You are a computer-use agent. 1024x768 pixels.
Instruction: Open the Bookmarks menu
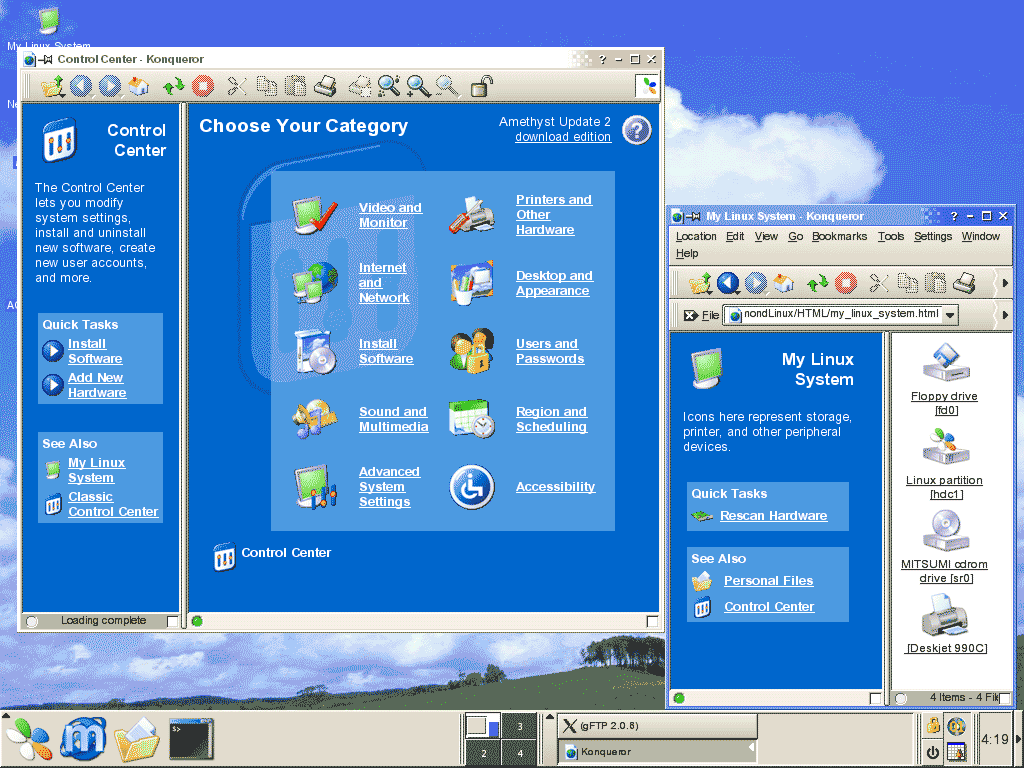coord(839,237)
